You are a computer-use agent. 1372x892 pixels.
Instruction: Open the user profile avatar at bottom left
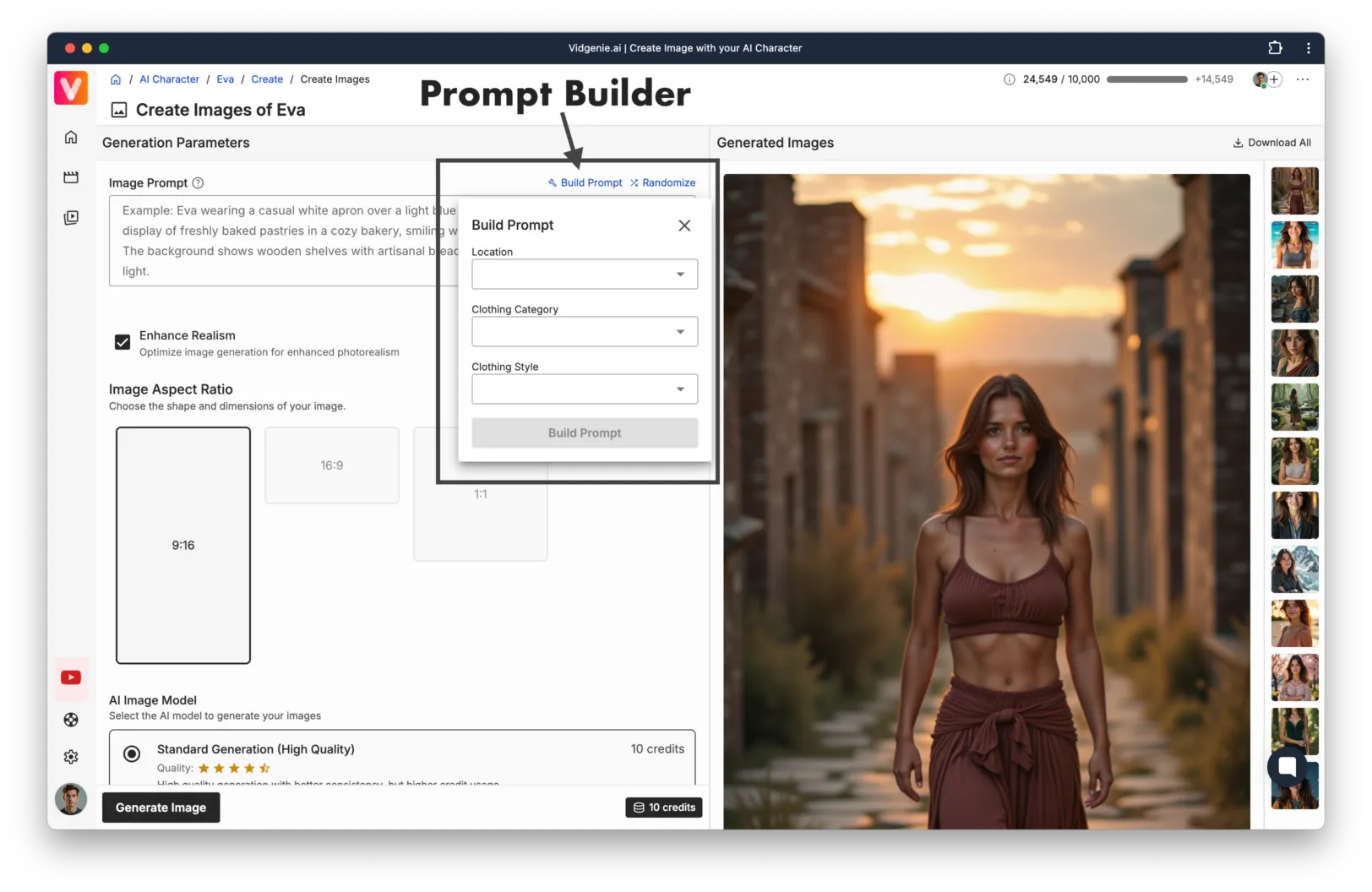pyautogui.click(x=71, y=799)
